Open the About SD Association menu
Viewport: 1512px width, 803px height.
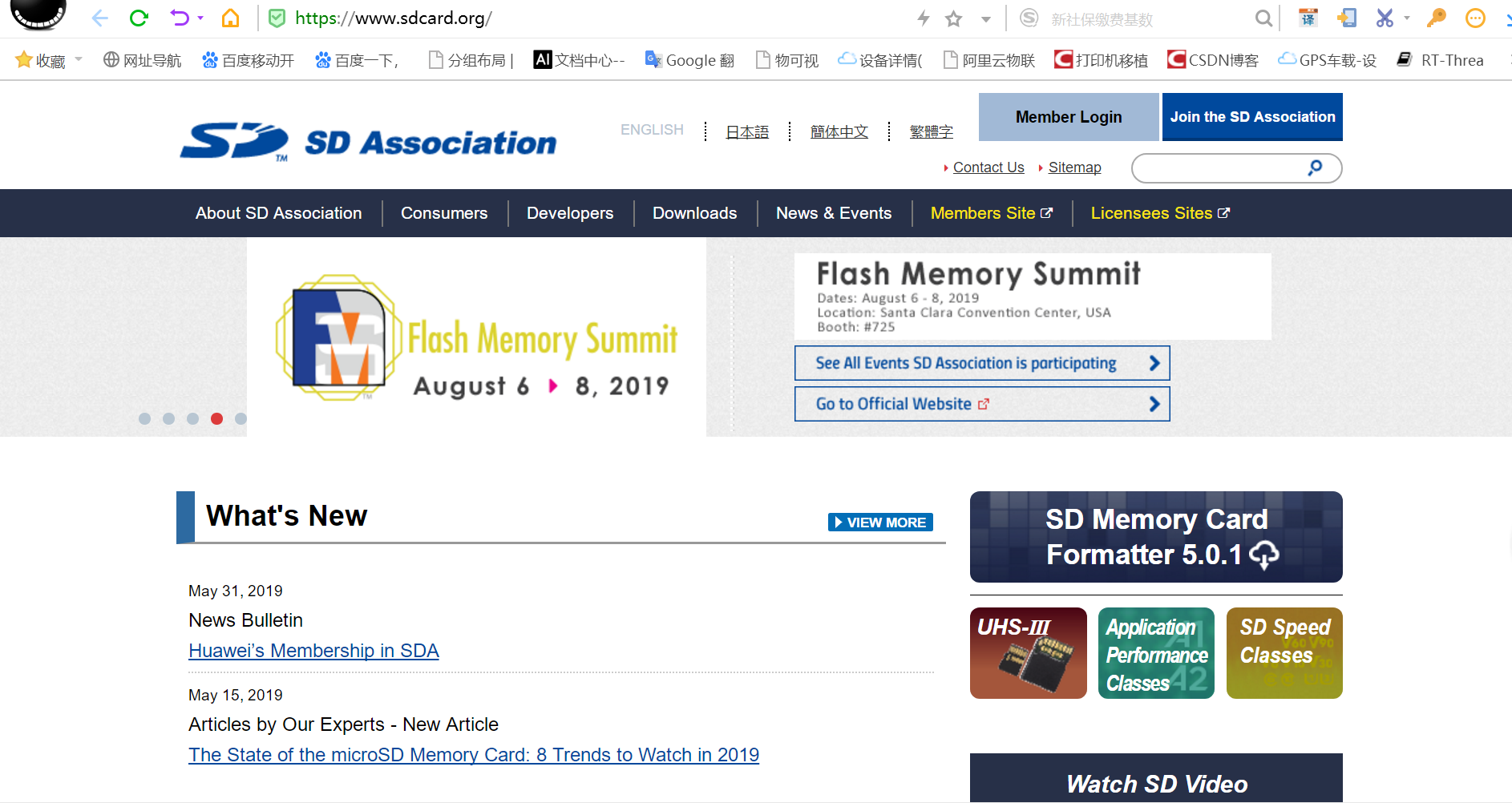[x=279, y=213]
